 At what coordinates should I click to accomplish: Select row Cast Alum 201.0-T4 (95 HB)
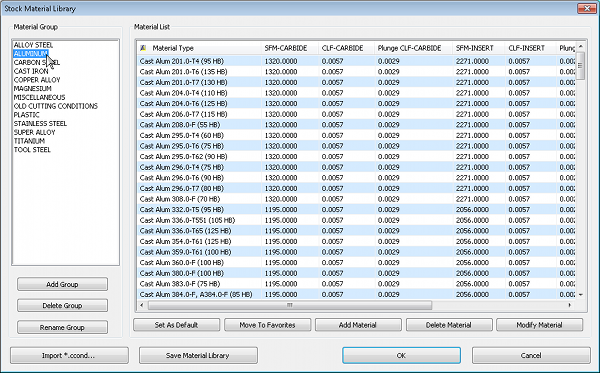(356, 61)
